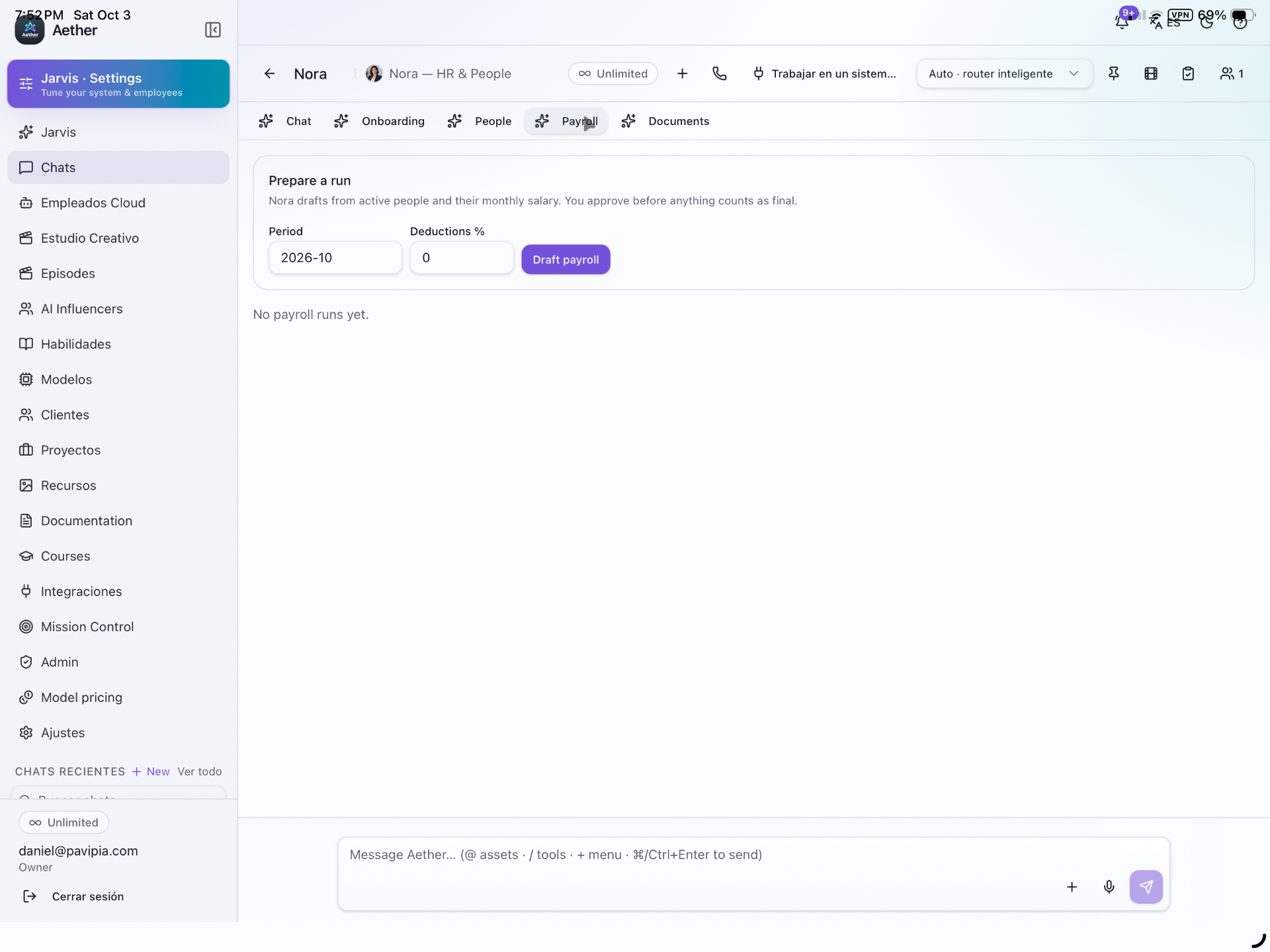Start a call with the phone icon
Viewport: 1270px width, 952px height.
[720, 73]
